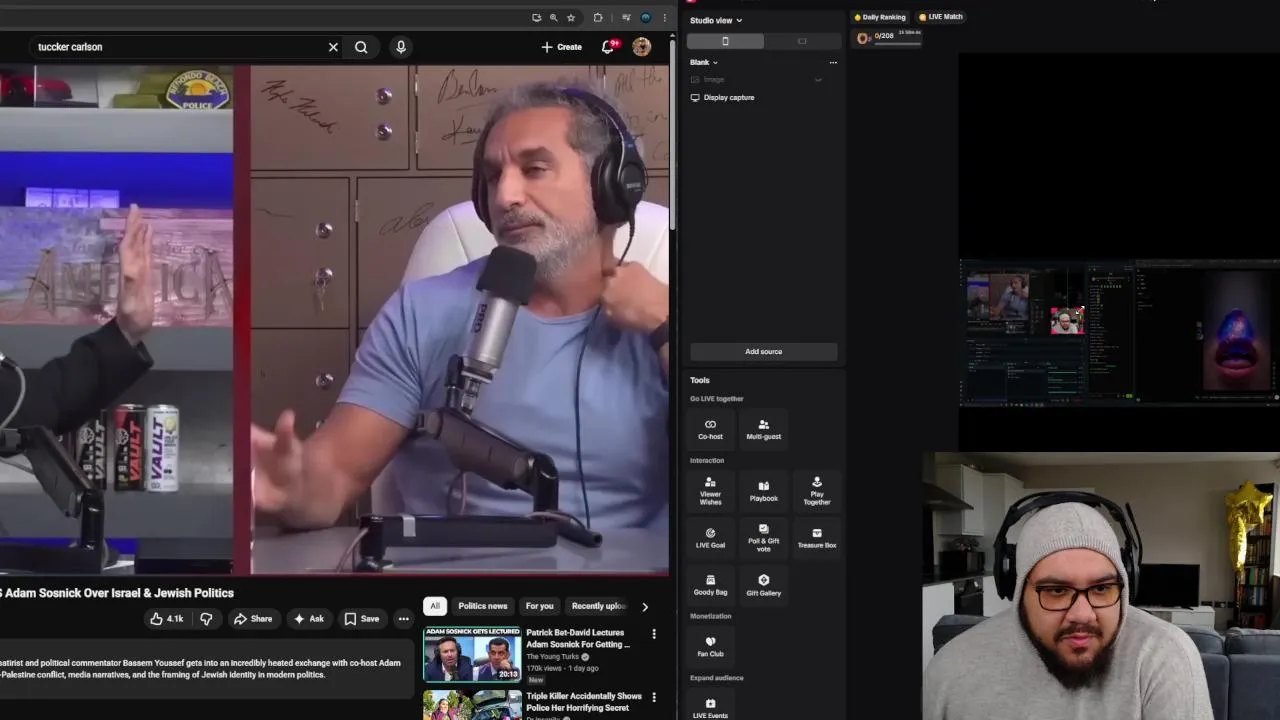Open Viewer Wishes tool

point(710,490)
